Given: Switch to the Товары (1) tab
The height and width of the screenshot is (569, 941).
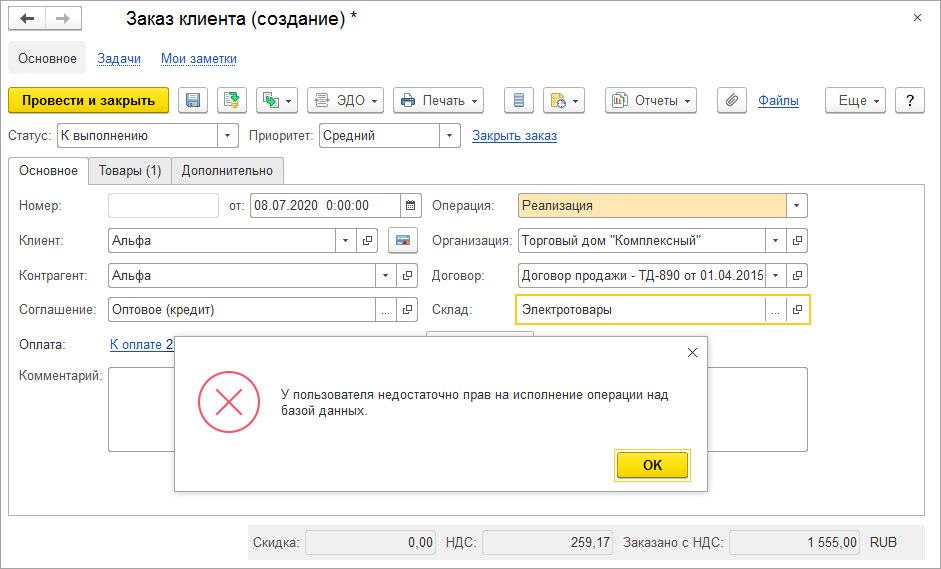Looking at the screenshot, I should point(130,171).
